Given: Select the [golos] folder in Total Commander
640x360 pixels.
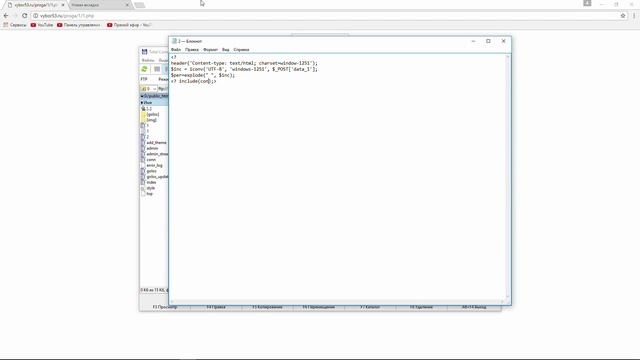Looking at the screenshot, I should (153, 115).
